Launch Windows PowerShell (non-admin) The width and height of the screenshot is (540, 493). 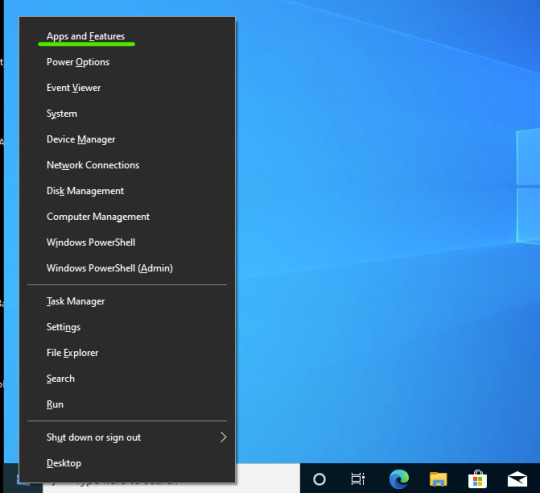[127, 243]
